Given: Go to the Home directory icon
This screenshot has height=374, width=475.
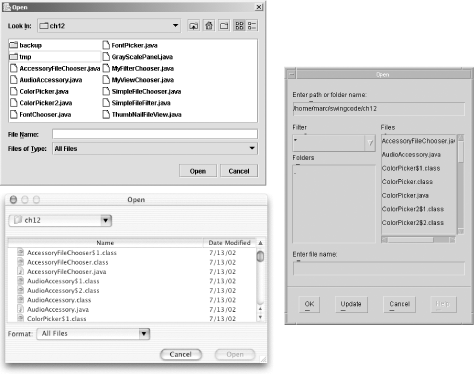Looking at the screenshot, I should (209, 26).
